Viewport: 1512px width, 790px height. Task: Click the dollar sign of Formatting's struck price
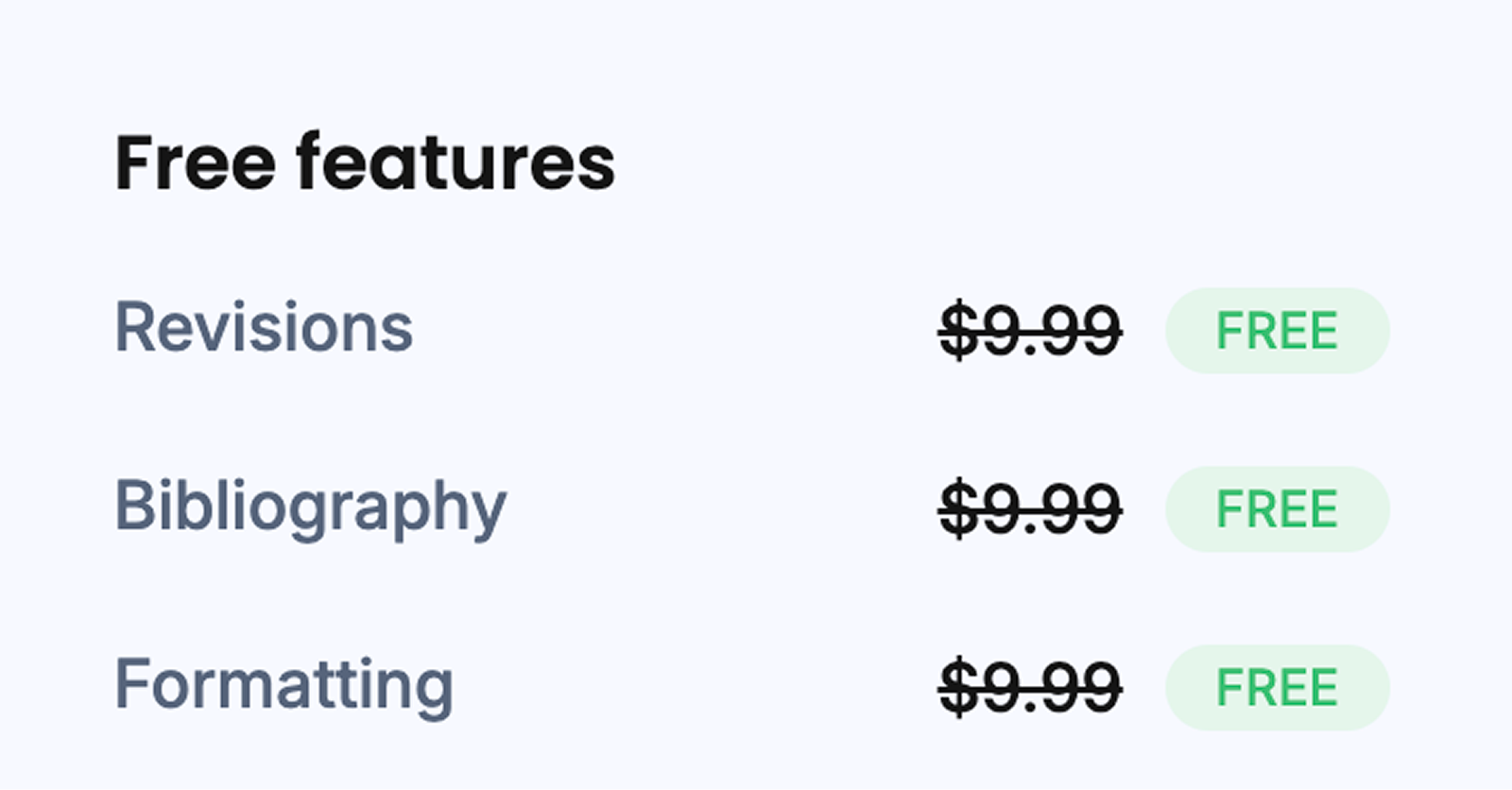click(x=958, y=687)
